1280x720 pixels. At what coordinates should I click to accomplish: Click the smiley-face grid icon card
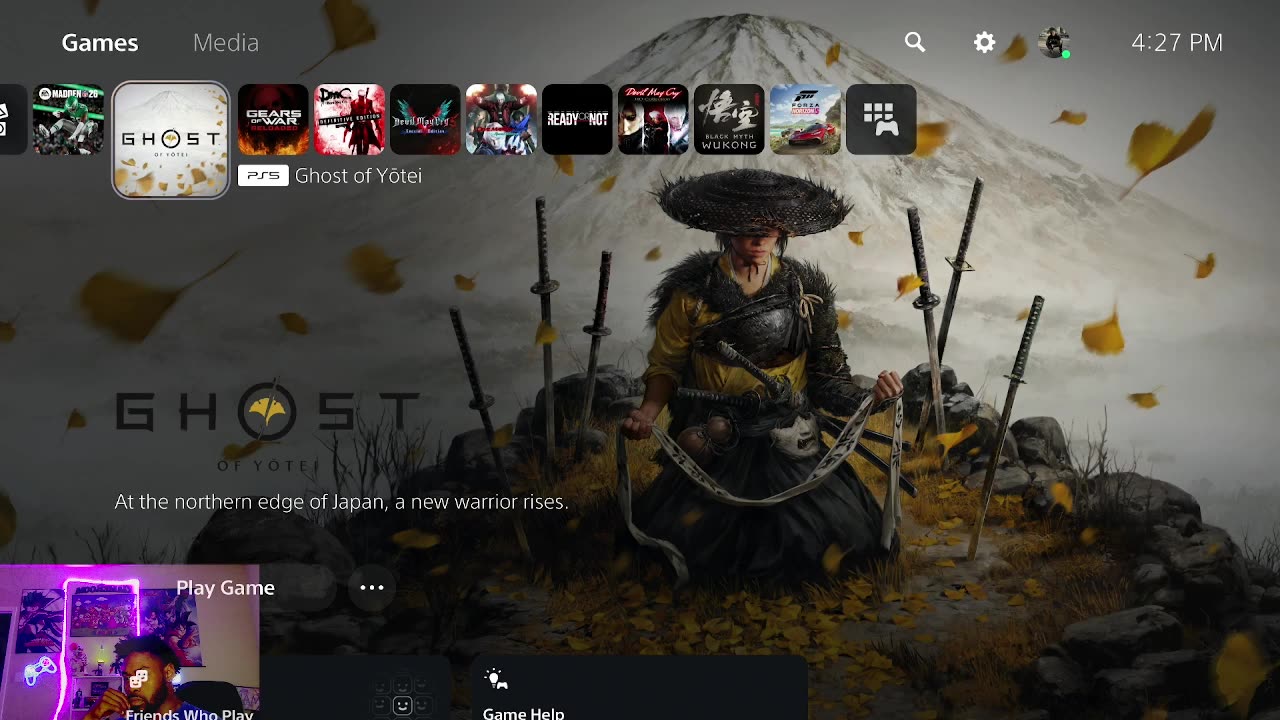[402, 696]
